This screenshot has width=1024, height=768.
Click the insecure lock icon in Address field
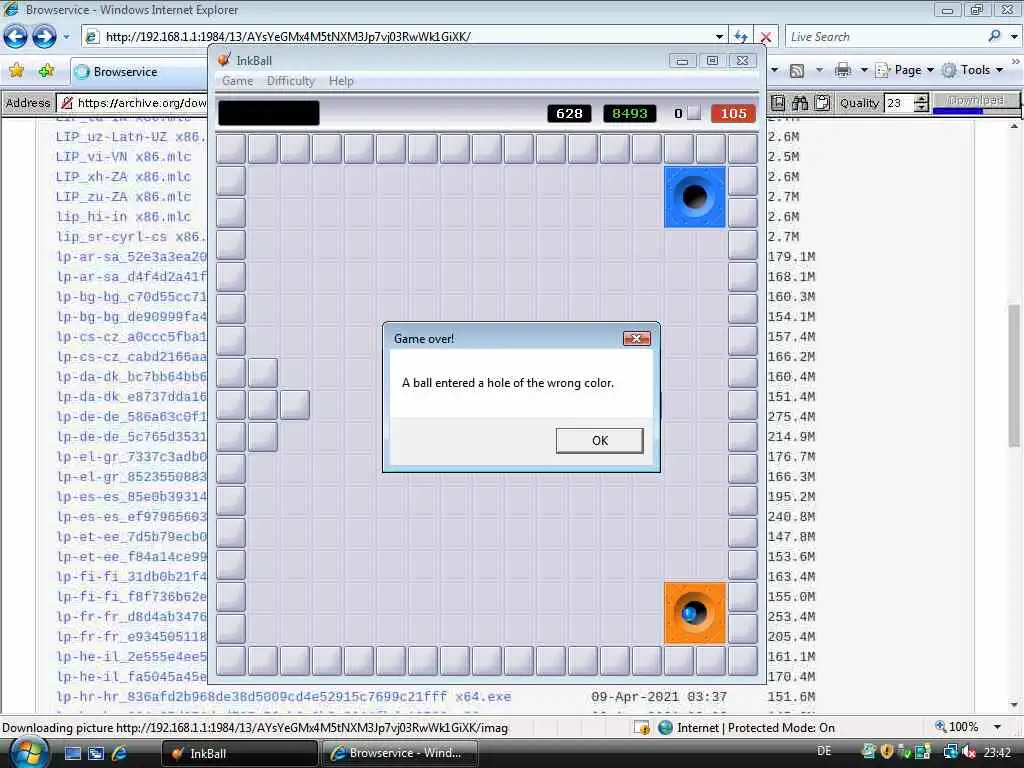tap(67, 103)
